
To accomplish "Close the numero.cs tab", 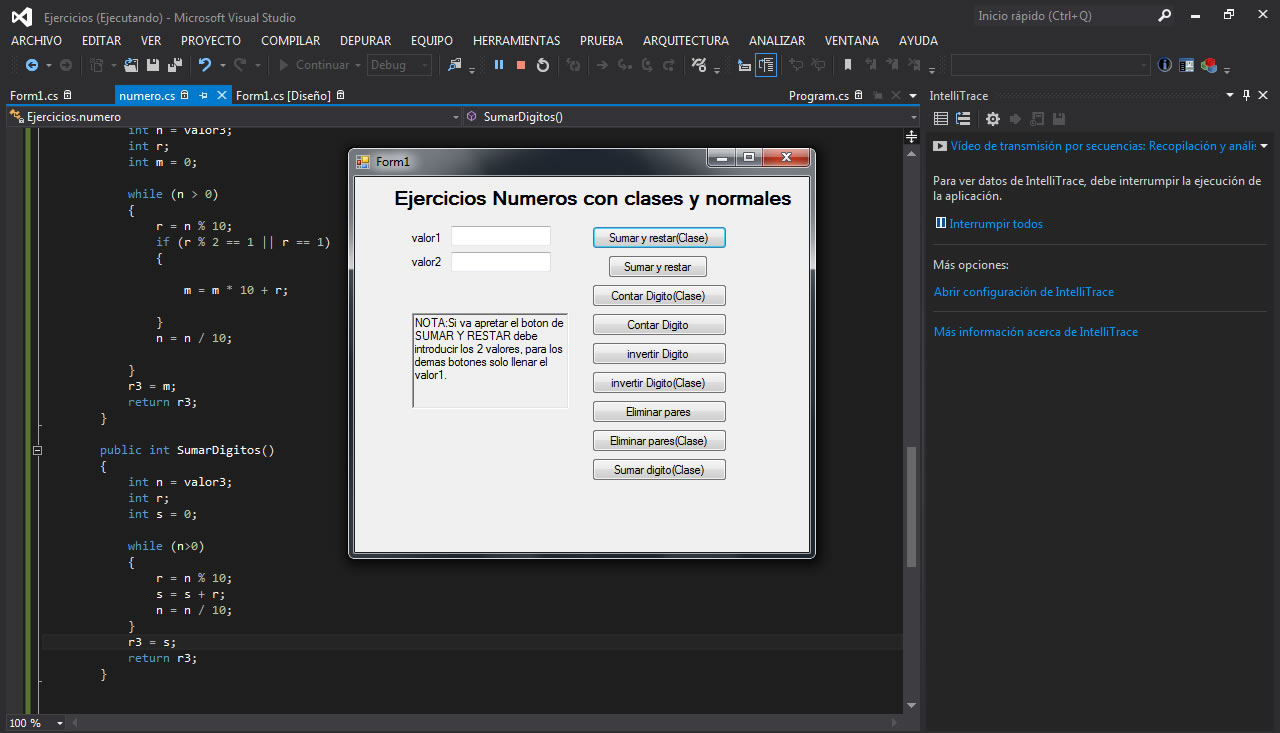I will click(x=222, y=95).
